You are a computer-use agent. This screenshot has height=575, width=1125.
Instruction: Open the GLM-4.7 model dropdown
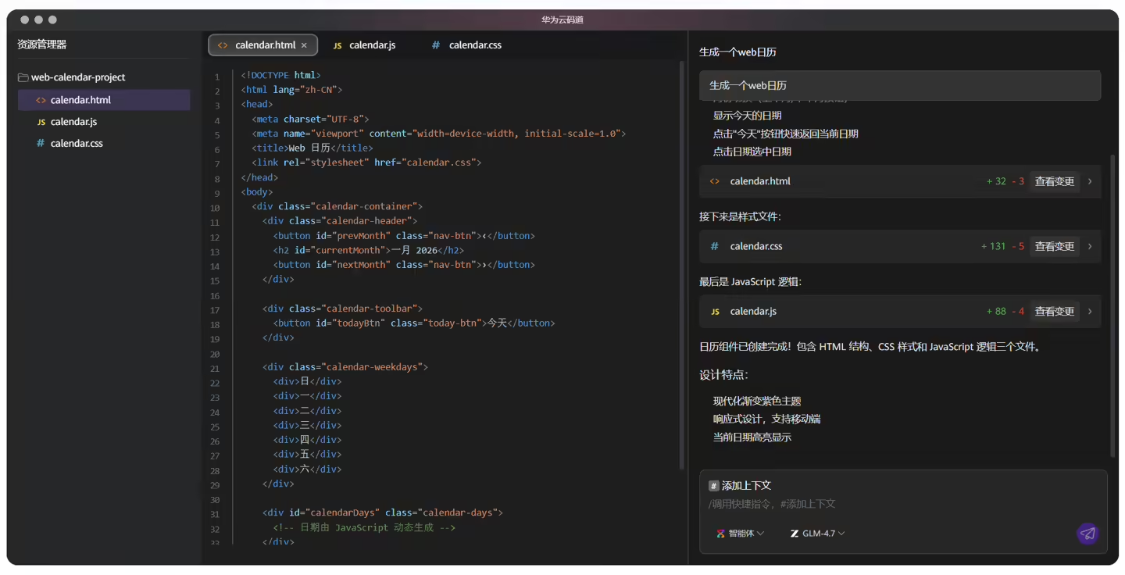(x=817, y=533)
